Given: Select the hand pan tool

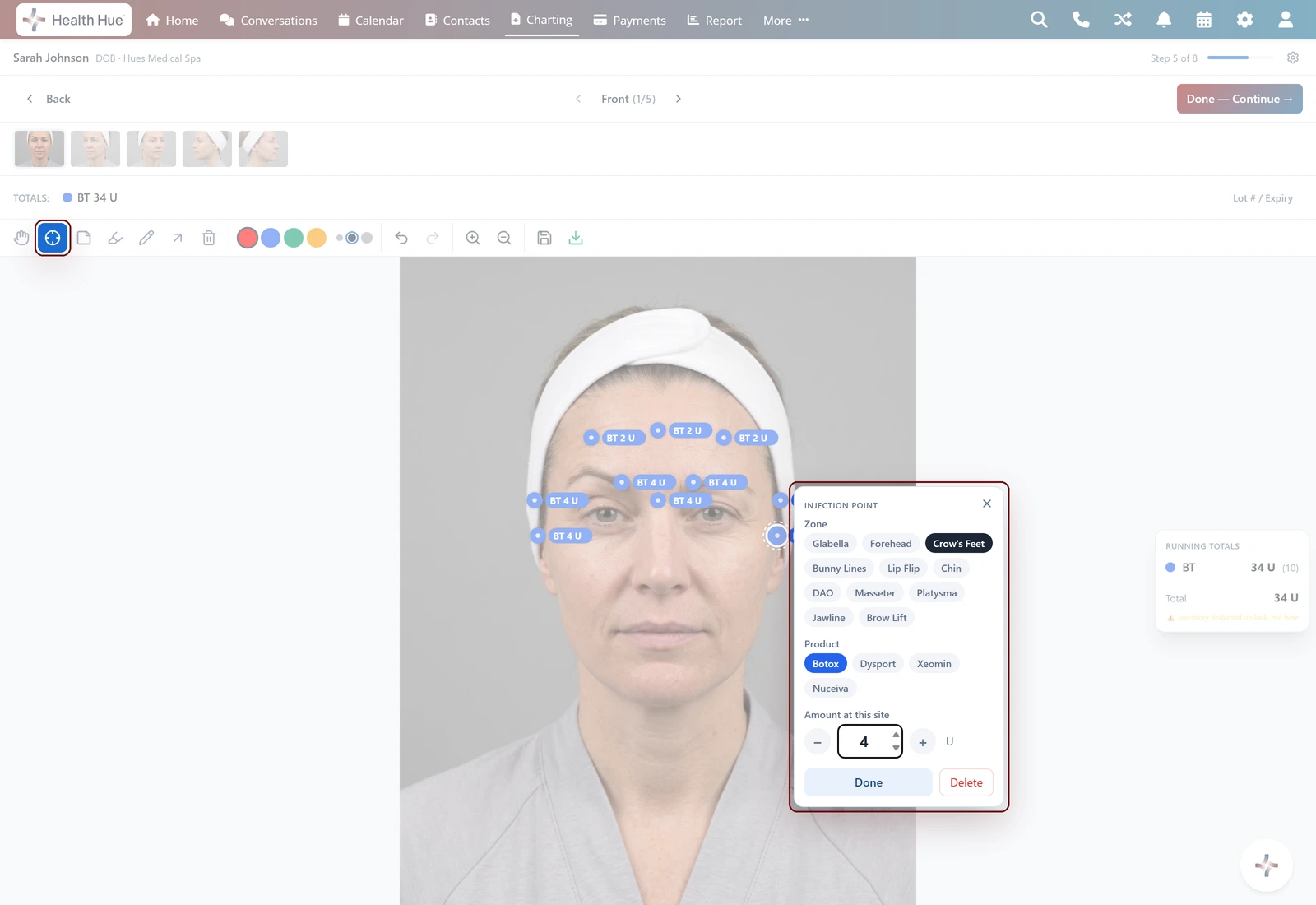Looking at the screenshot, I should (x=21, y=238).
